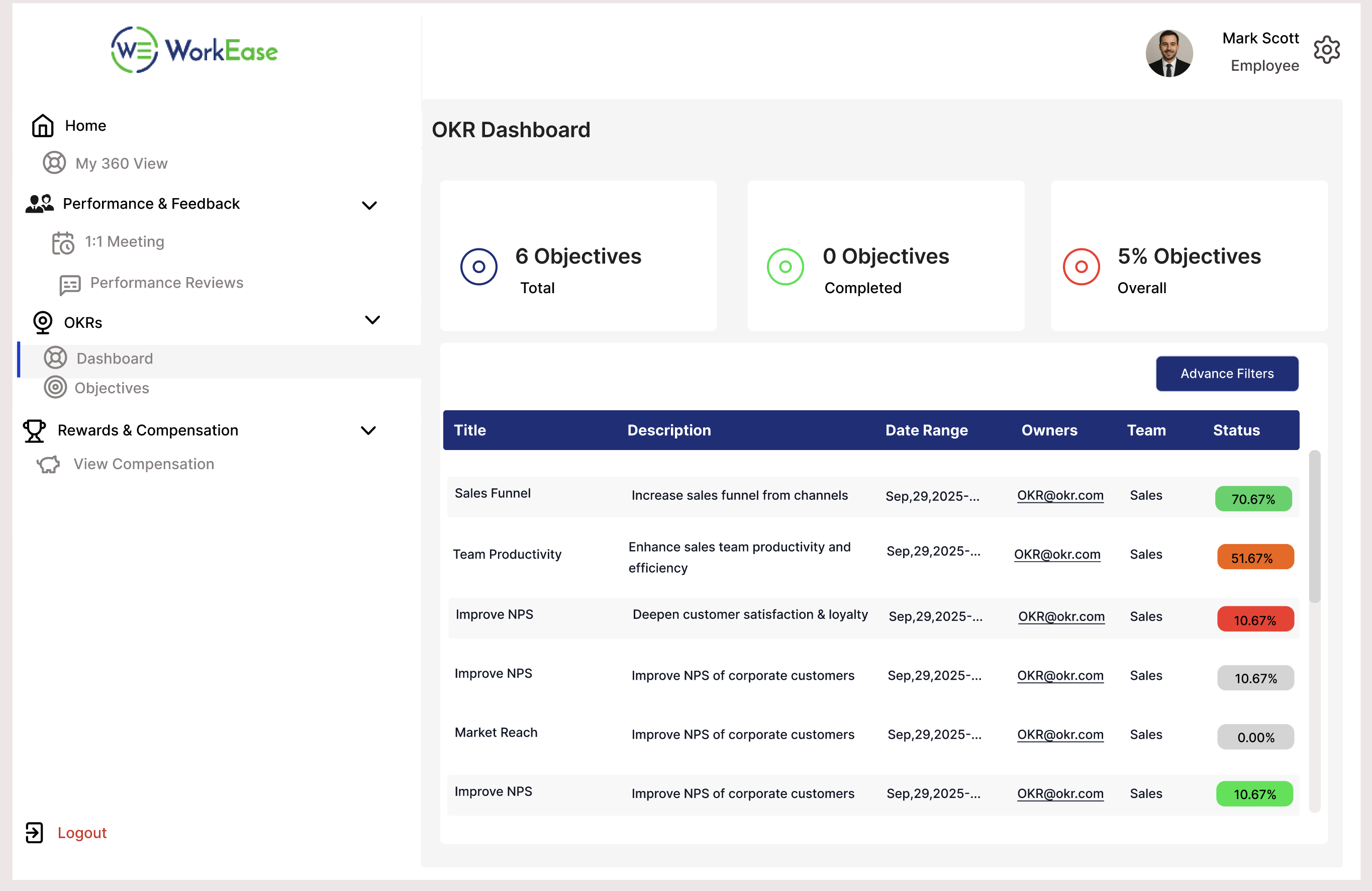Screen dimensions: 1372x891
Task: Collapse the Performance & Feedback section chevron
Action: click(369, 205)
